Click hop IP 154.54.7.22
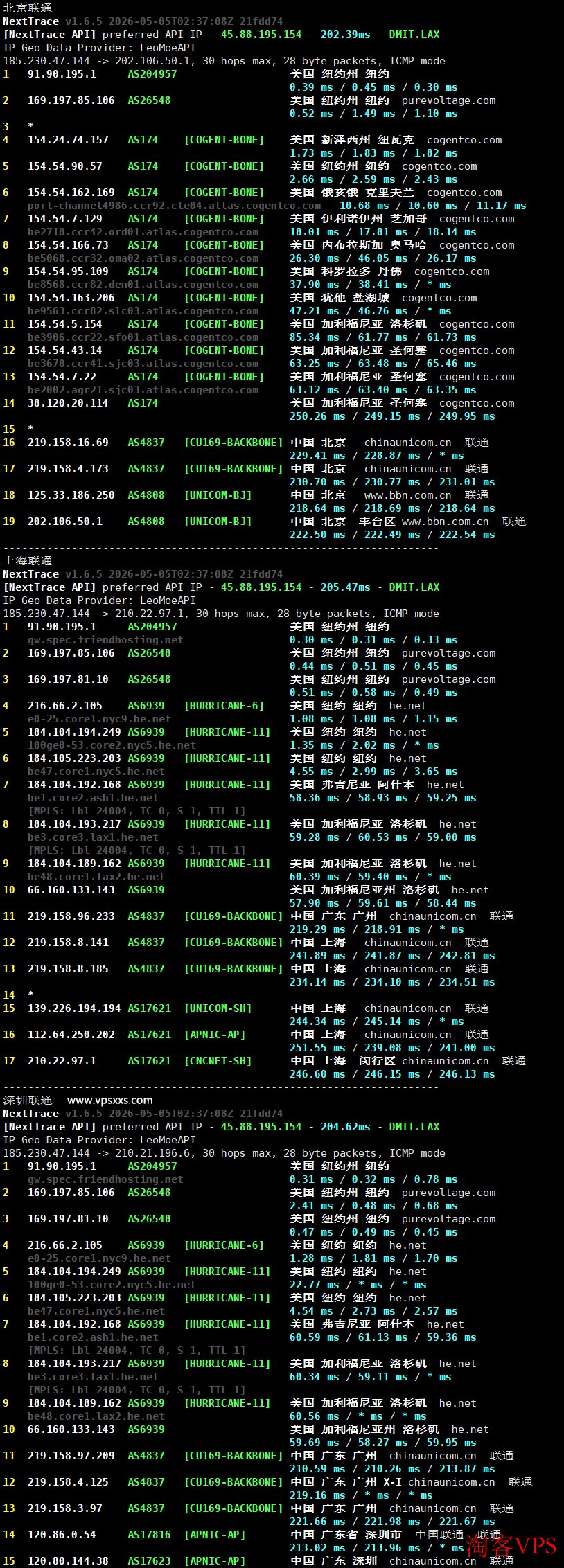 point(62,377)
